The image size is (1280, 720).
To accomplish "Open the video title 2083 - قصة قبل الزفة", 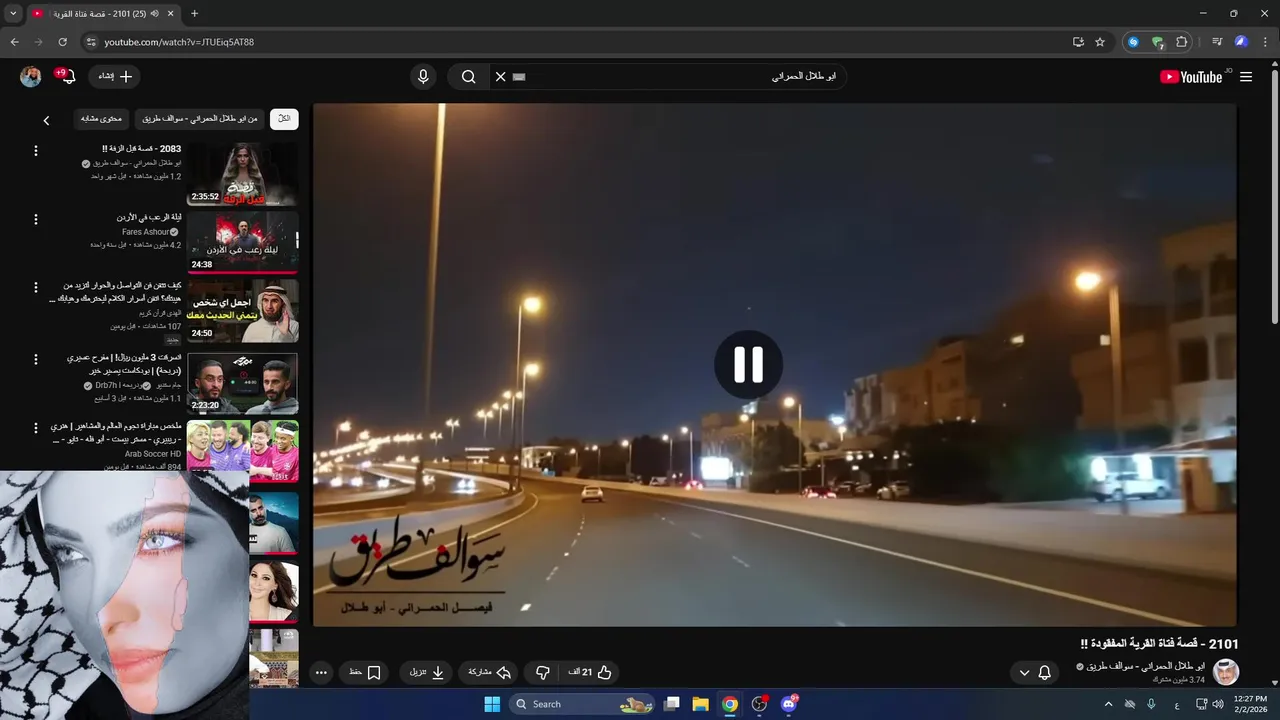I will click(x=141, y=149).
